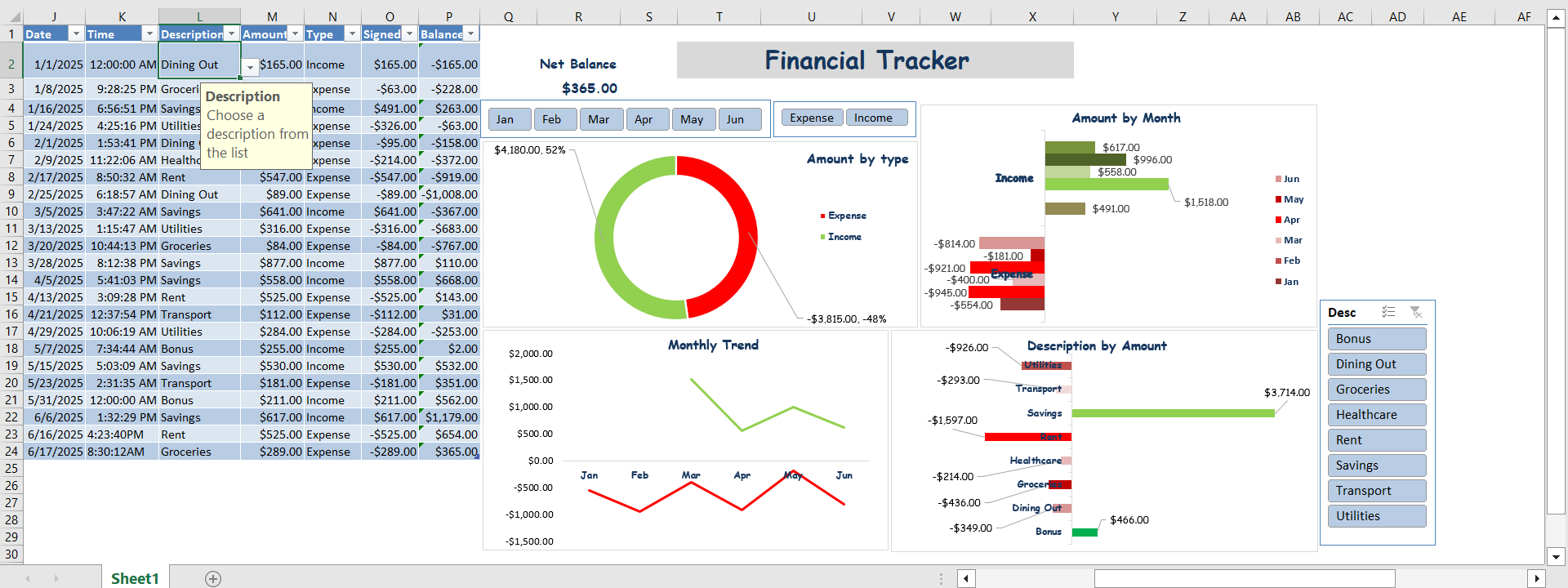Filter by Healthcare in Desc slicer

coord(1376,415)
